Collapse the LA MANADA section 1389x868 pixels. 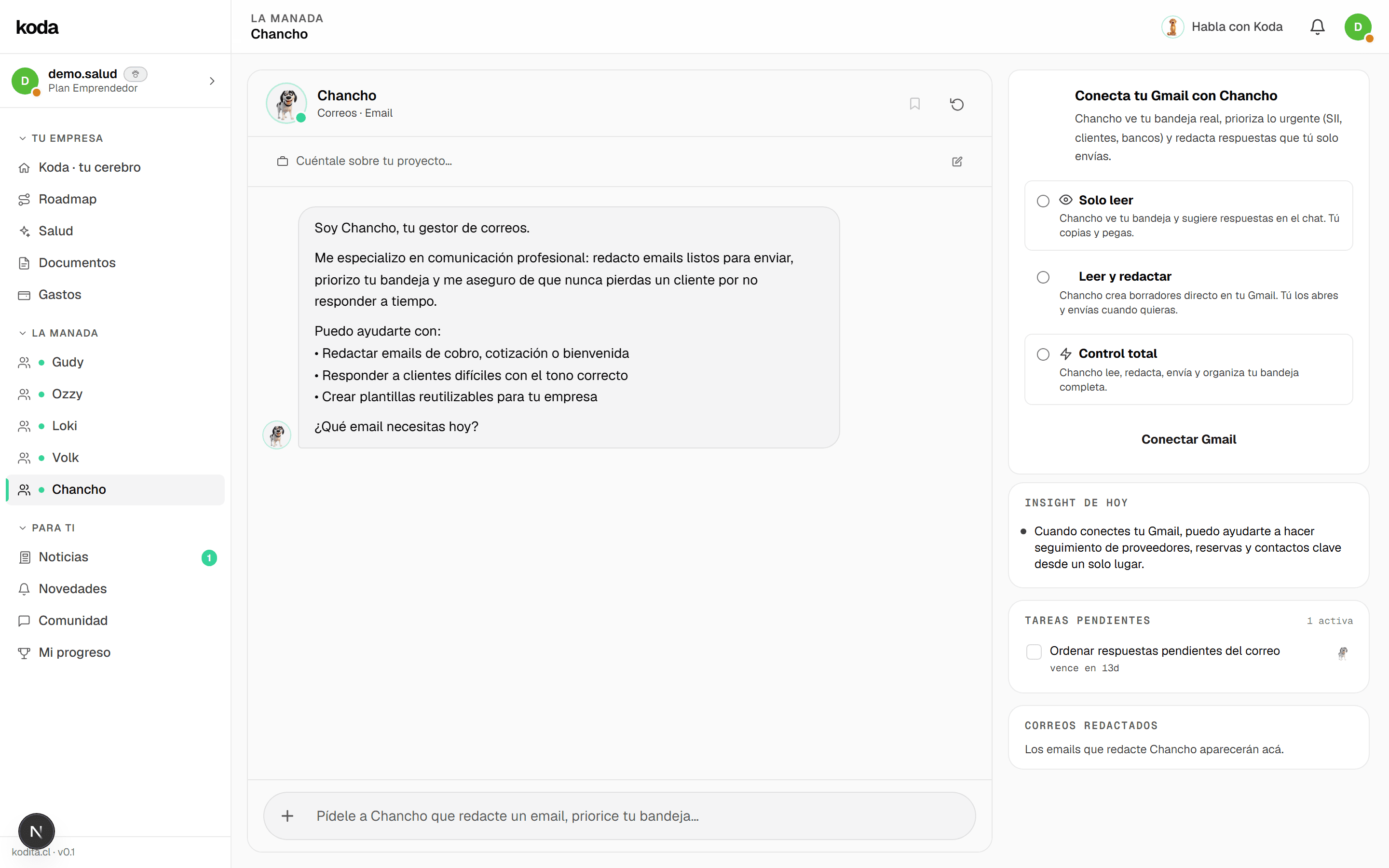(58, 333)
